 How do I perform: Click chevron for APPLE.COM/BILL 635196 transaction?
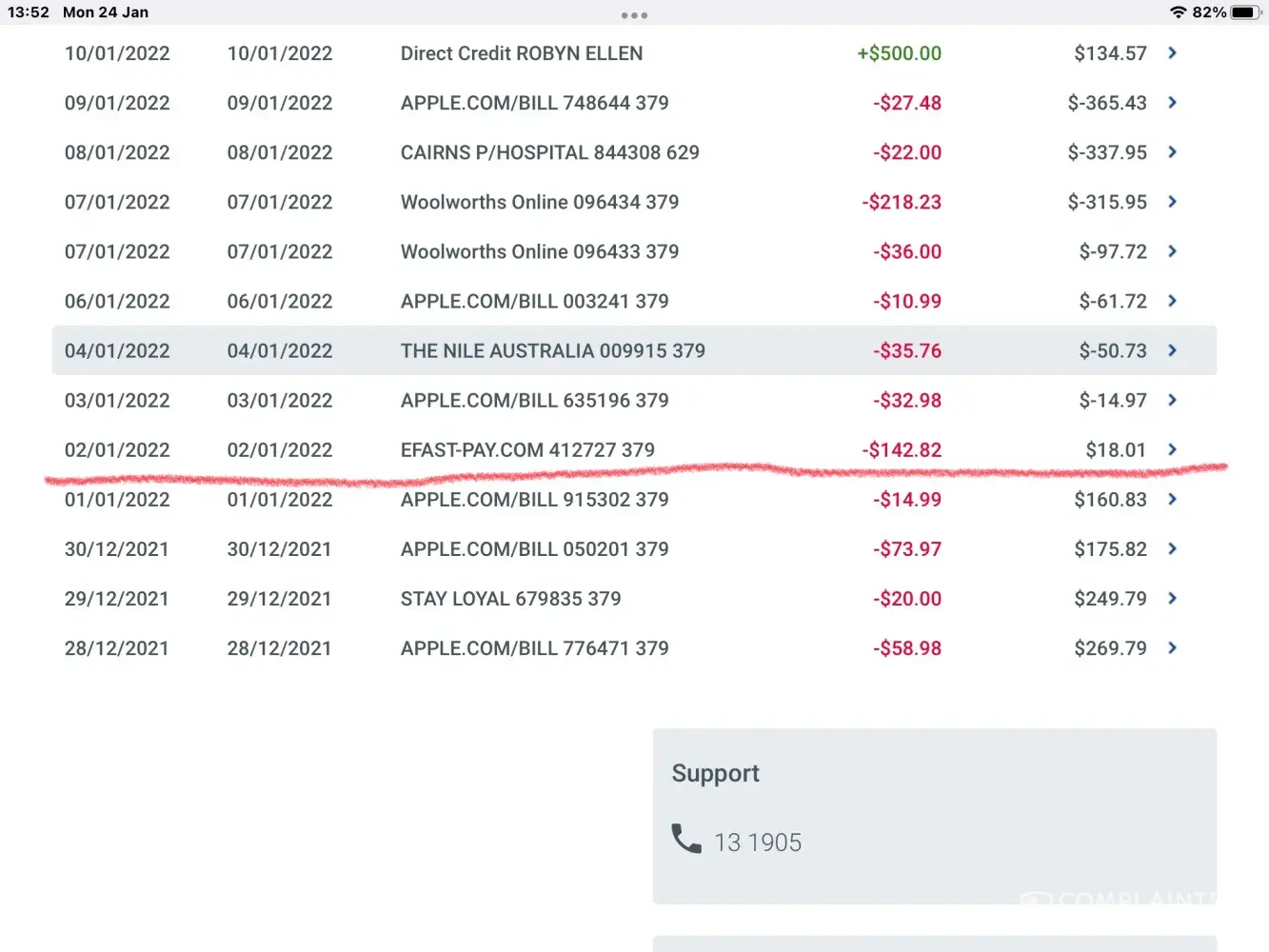[1172, 400]
